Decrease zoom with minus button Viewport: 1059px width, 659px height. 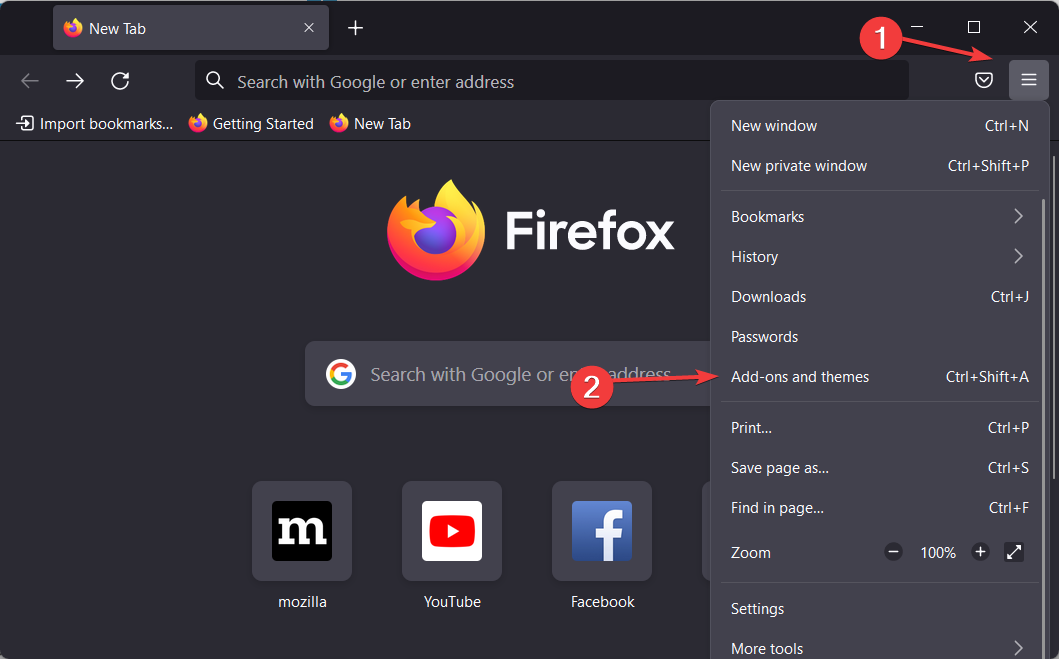(893, 552)
